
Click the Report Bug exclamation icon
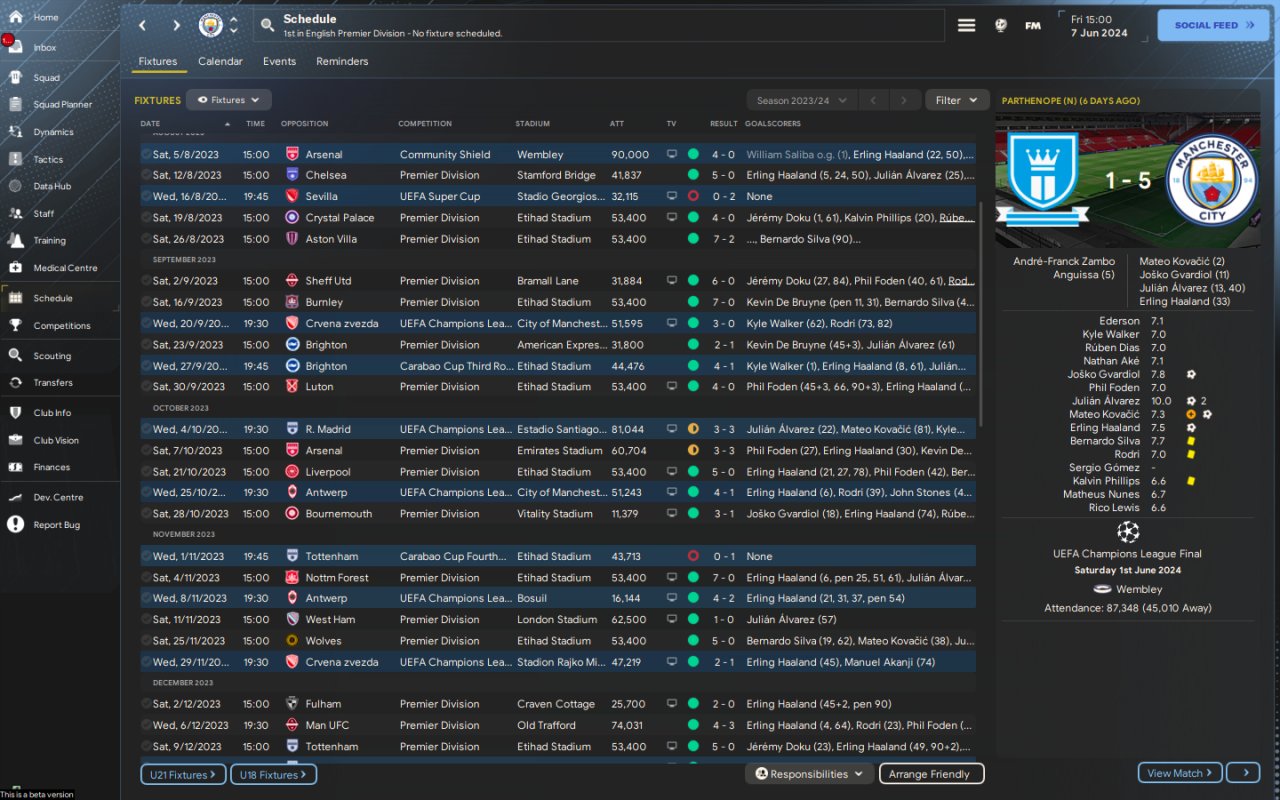(15, 524)
